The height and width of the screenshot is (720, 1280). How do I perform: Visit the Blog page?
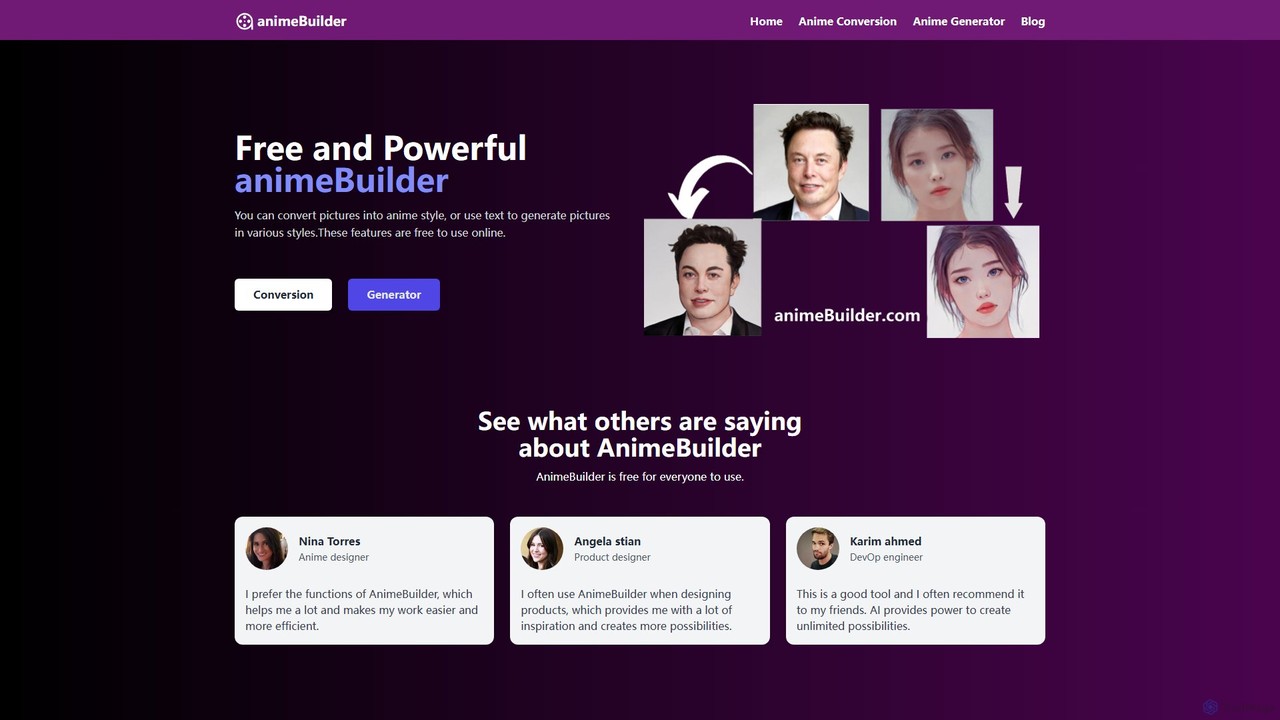point(1033,21)
